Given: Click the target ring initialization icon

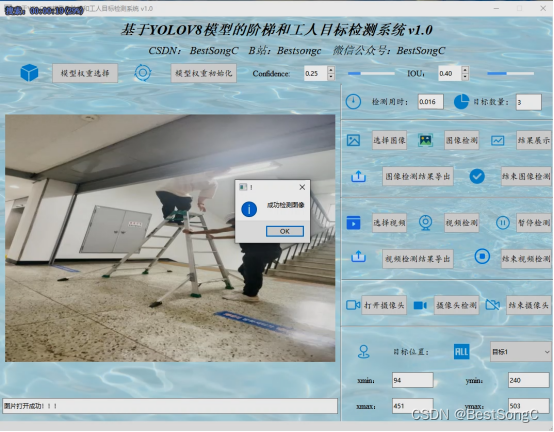Looking at the screenshot, I should click(143, 73).
